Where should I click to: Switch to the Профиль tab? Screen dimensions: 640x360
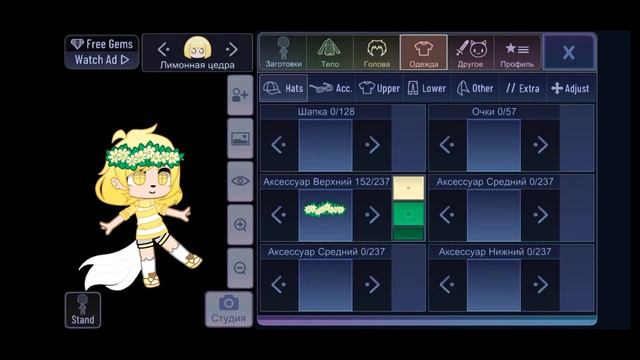point(517,52)
